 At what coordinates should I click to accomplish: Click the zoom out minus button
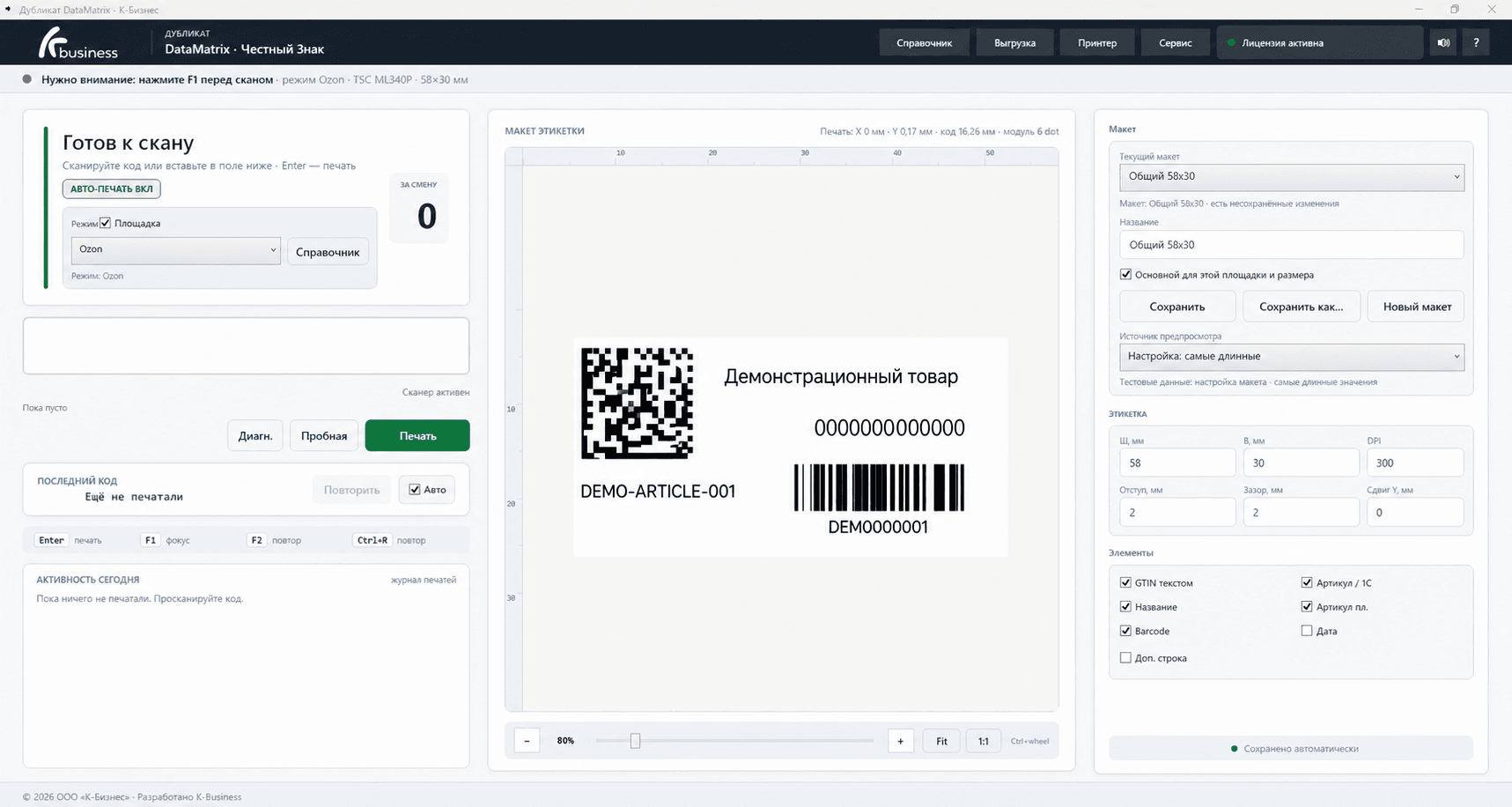(x=527, y=741)
